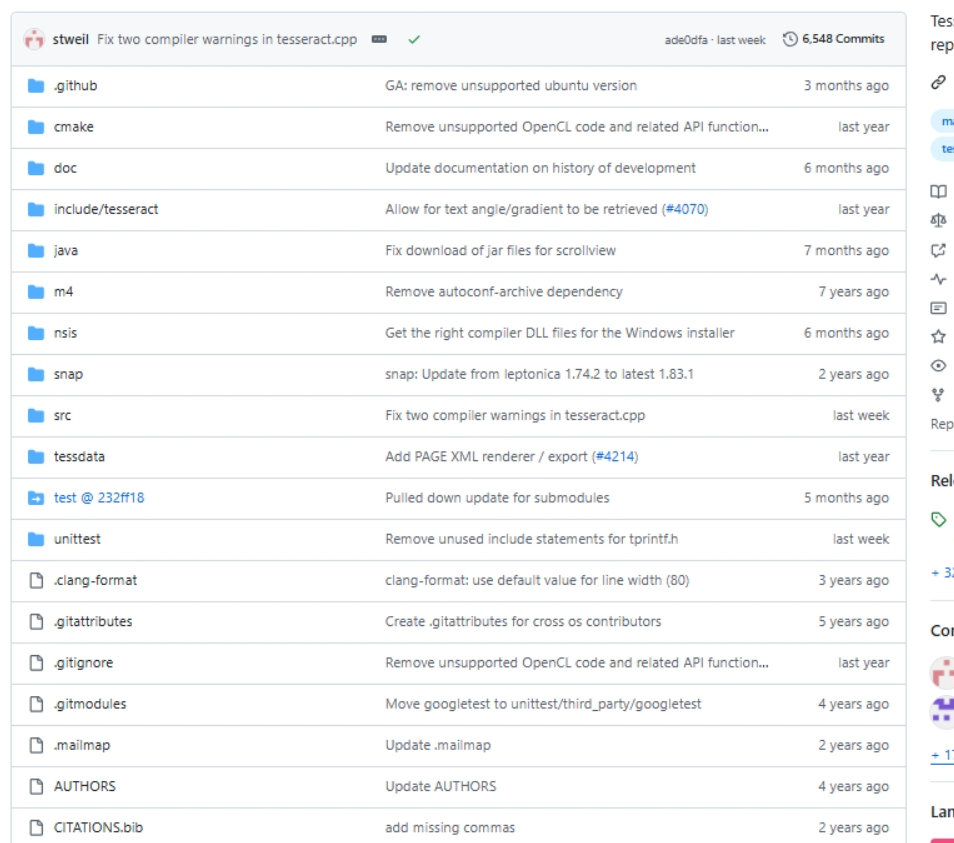Open 'Create .gitattributes for cross os' commit
Screen dimensions: 954x843
point(523,622)
